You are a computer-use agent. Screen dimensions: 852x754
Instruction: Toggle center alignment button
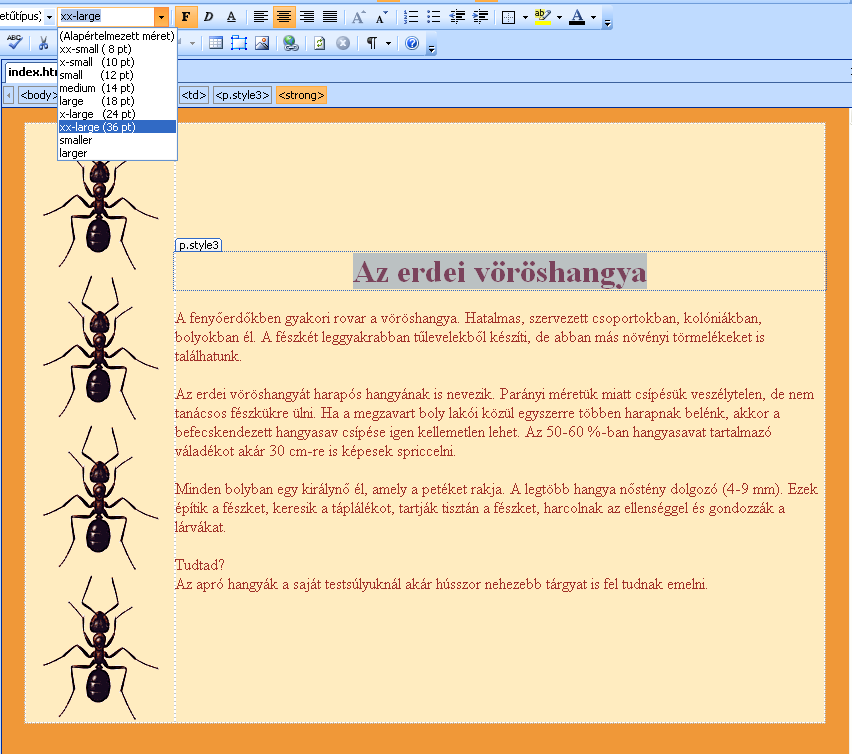[x=284, y=17]
